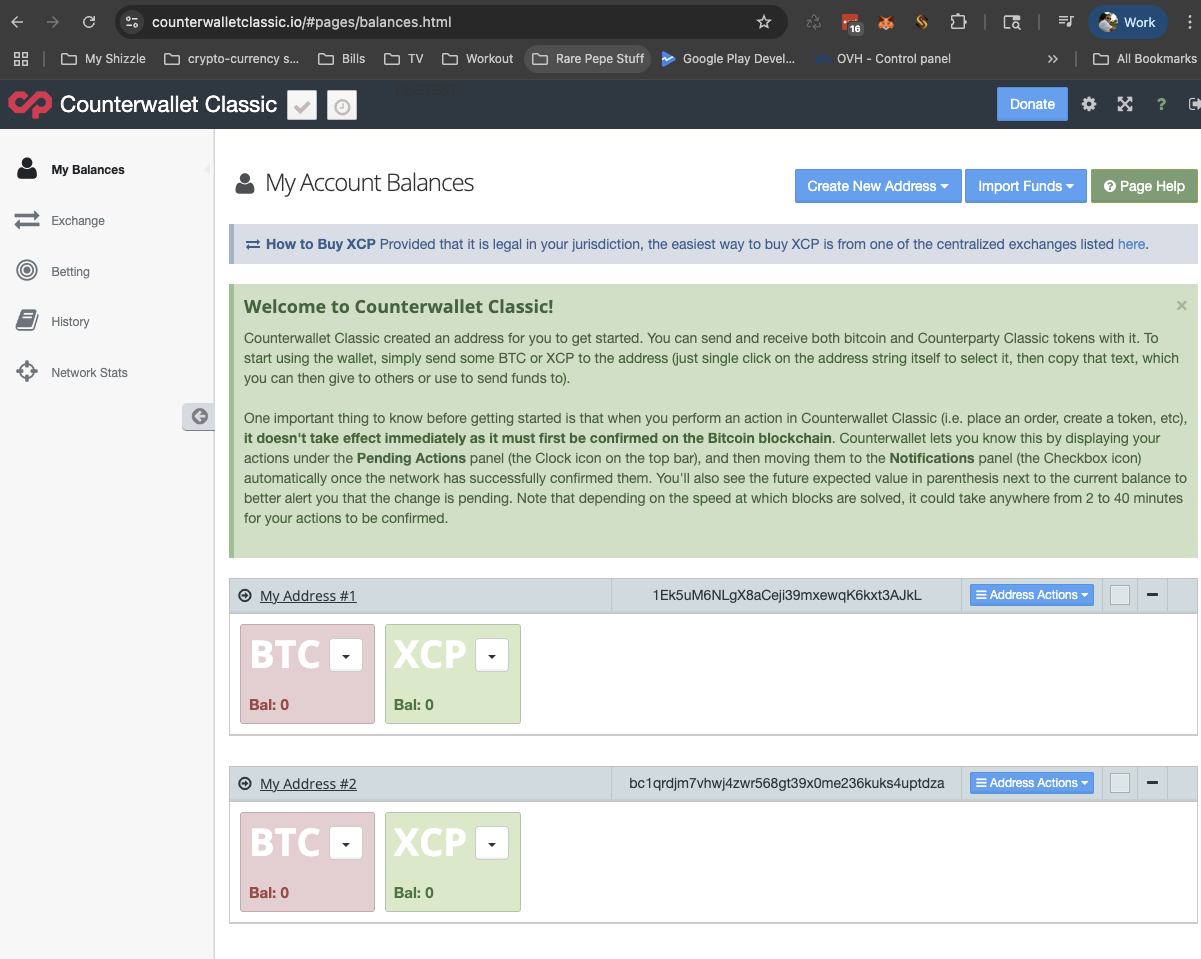1201x959 pixels.
Task: Follow the 'here' exchanges link
Action: [1131, 244]
